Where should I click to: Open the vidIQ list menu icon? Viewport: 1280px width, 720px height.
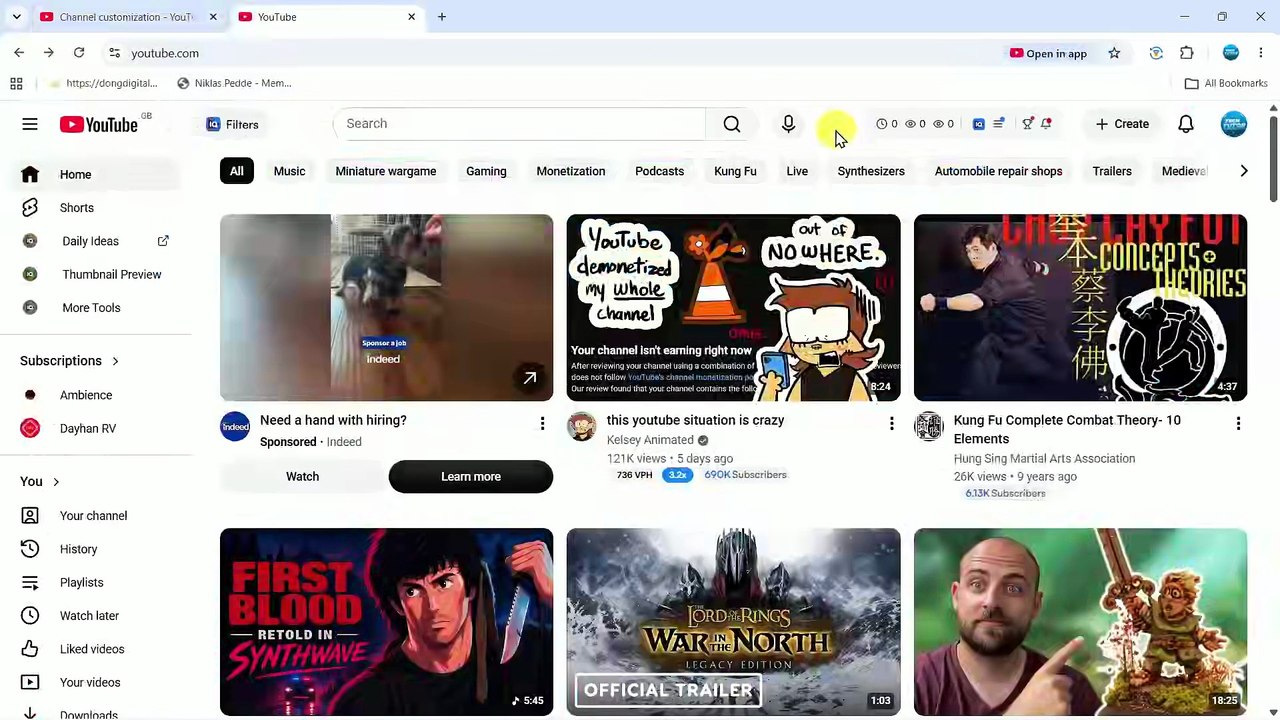998,124
